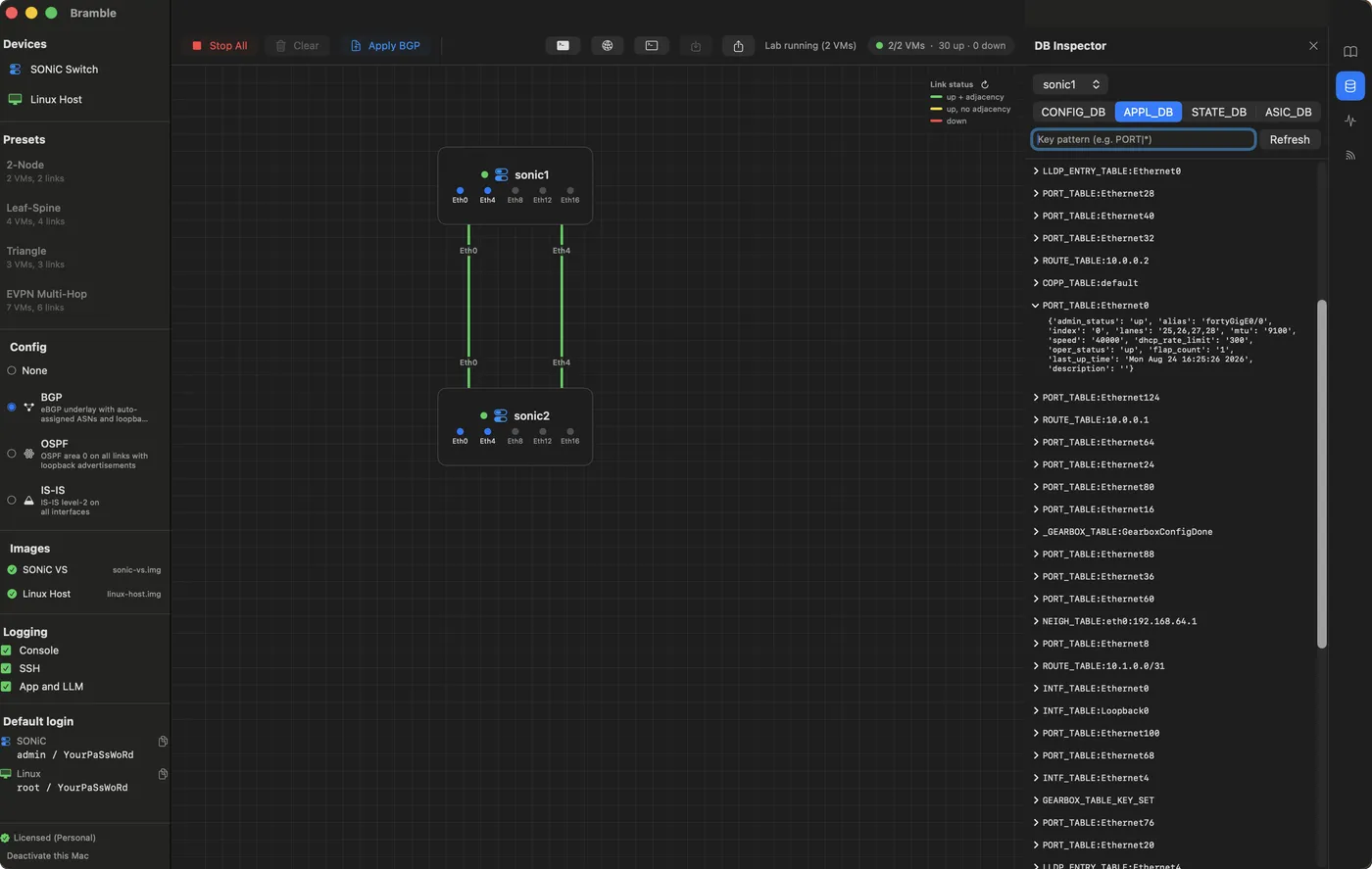
Task: Select Eth0 port dot on sonic2
Action: tap(460, 432)
